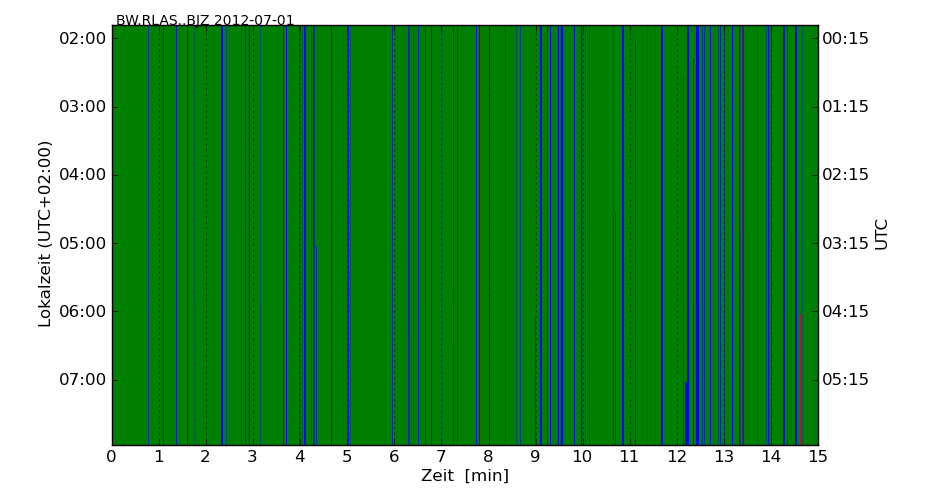
Task: Click the 03:00 local time tick label
Action: coord(82,107)
